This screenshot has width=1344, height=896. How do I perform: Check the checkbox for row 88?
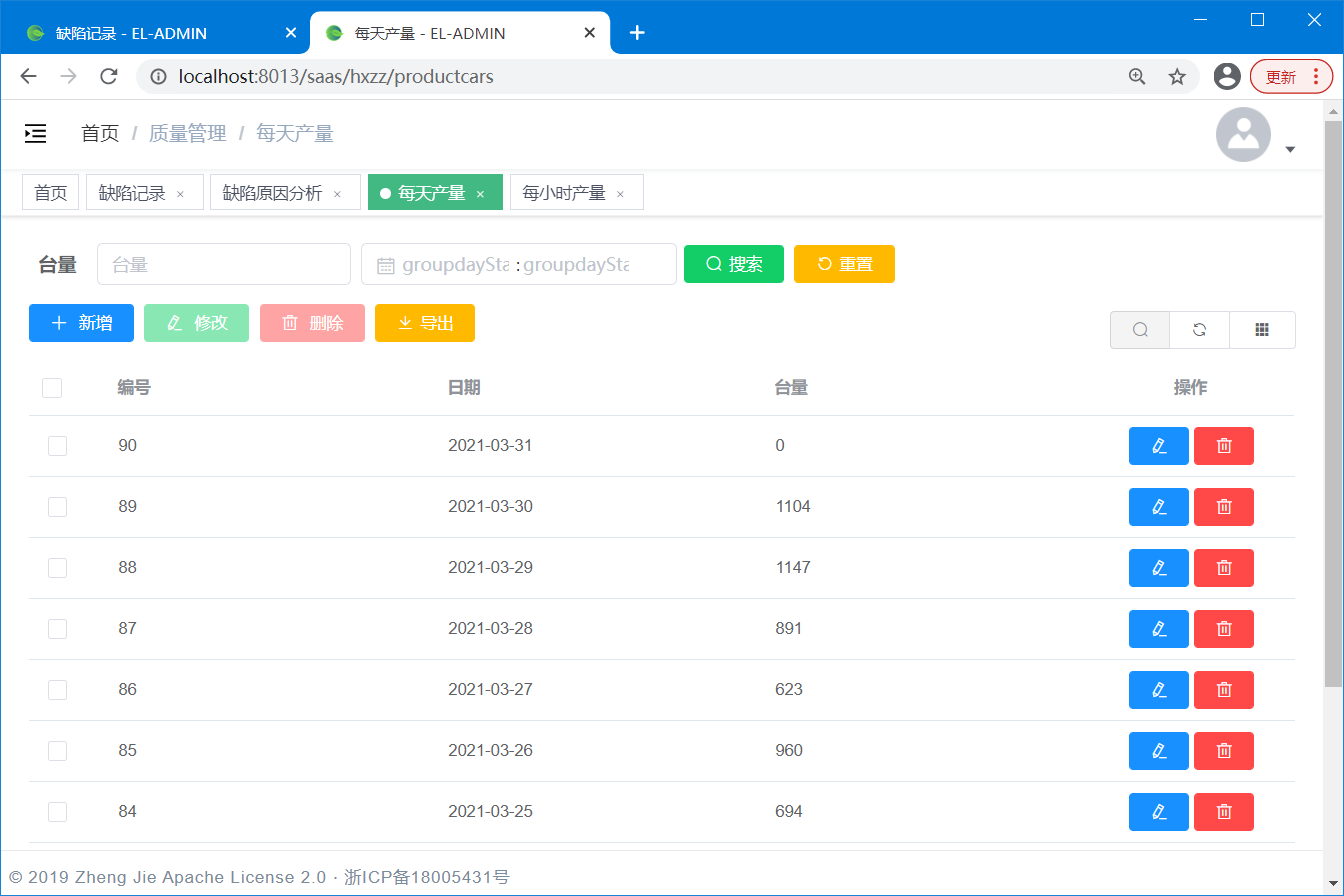[58, 568]
